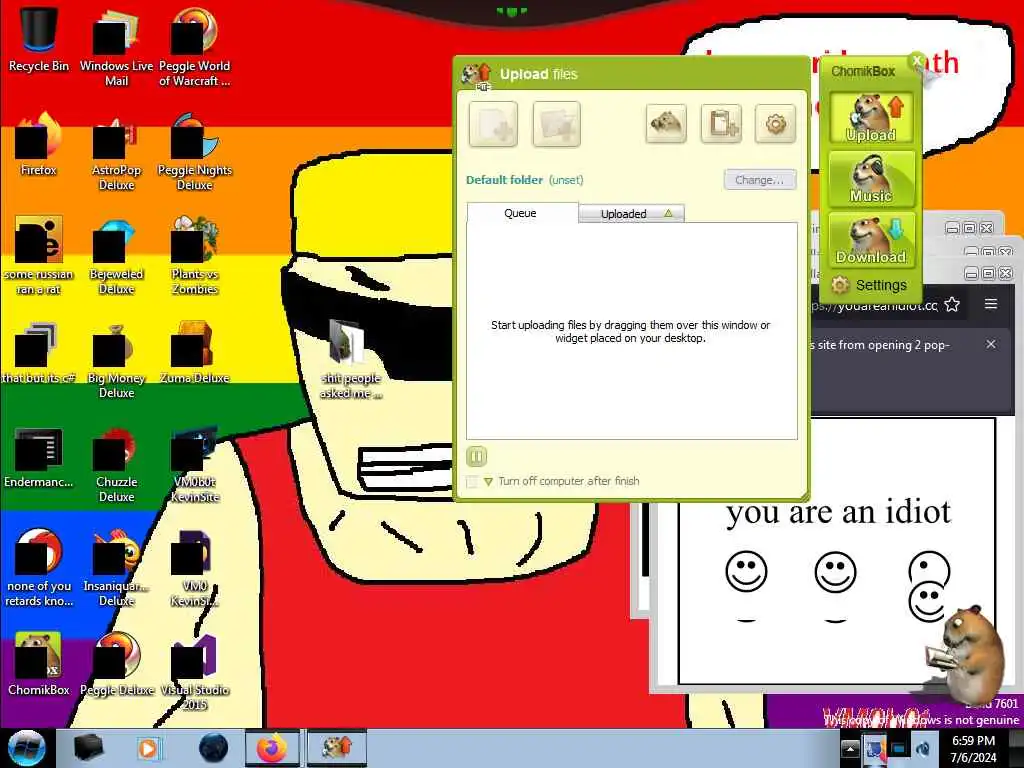Enable Turn off computer after finish checkbox
1024x768 pixels.
(x=472, y=481)
